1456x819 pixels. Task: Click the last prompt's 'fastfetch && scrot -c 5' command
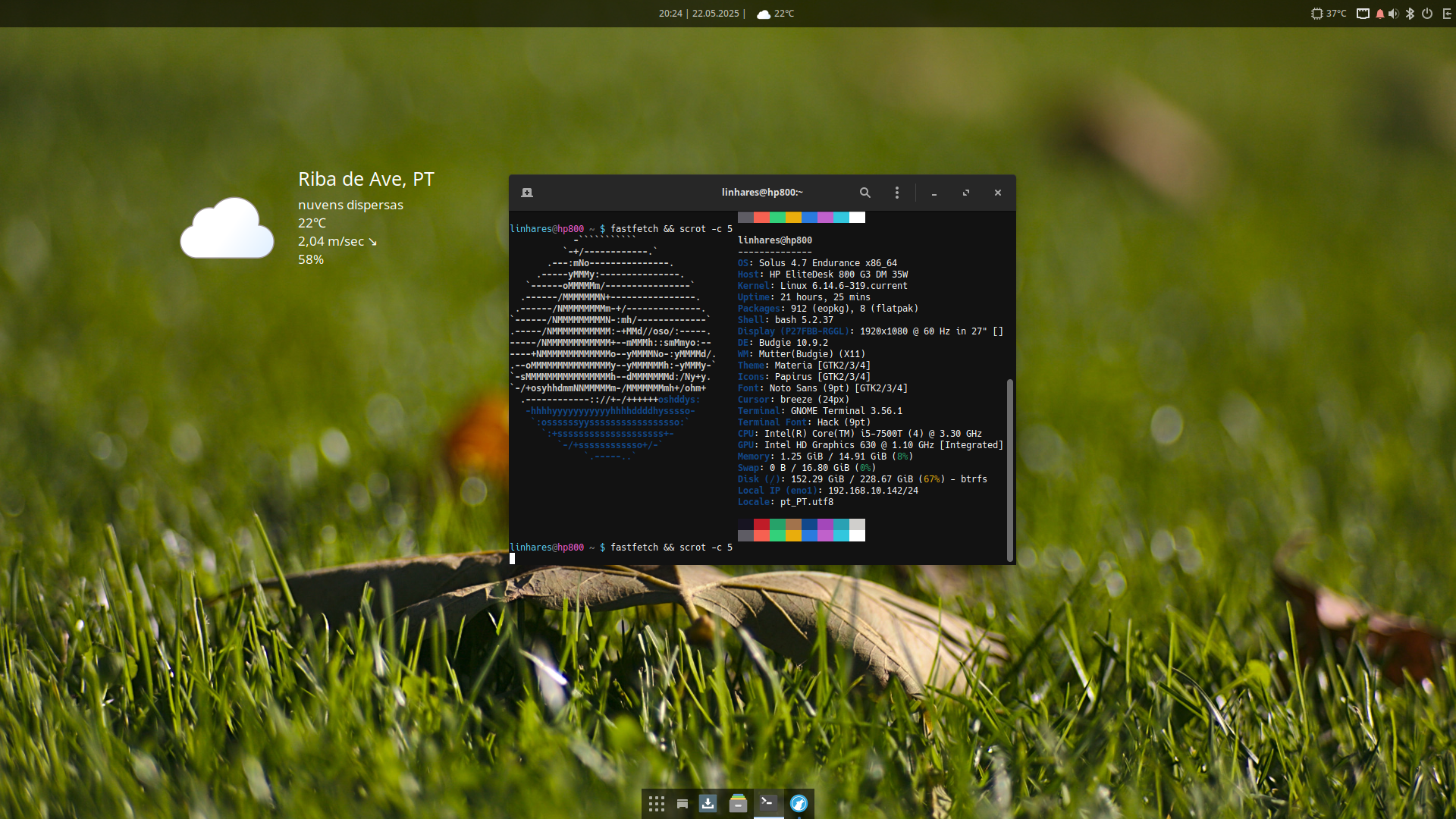pos(672,548)
